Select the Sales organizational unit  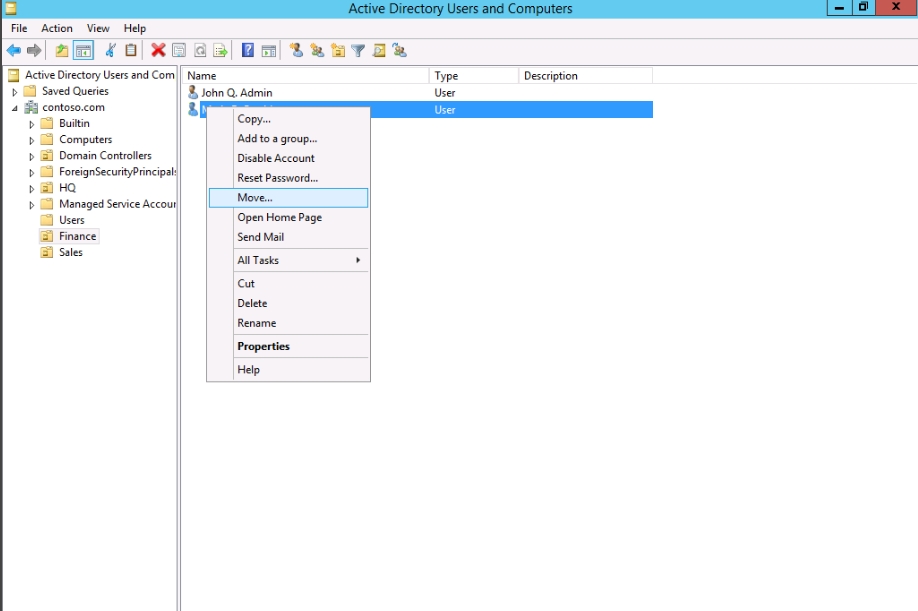(70, 253)
